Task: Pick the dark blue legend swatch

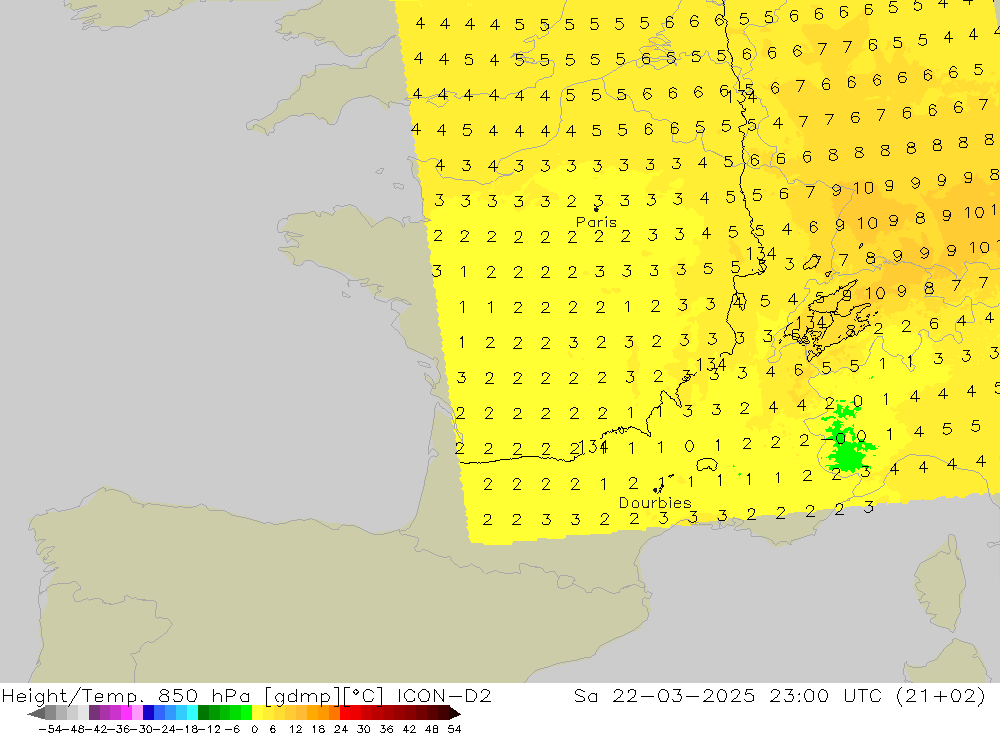Action: 148,713
